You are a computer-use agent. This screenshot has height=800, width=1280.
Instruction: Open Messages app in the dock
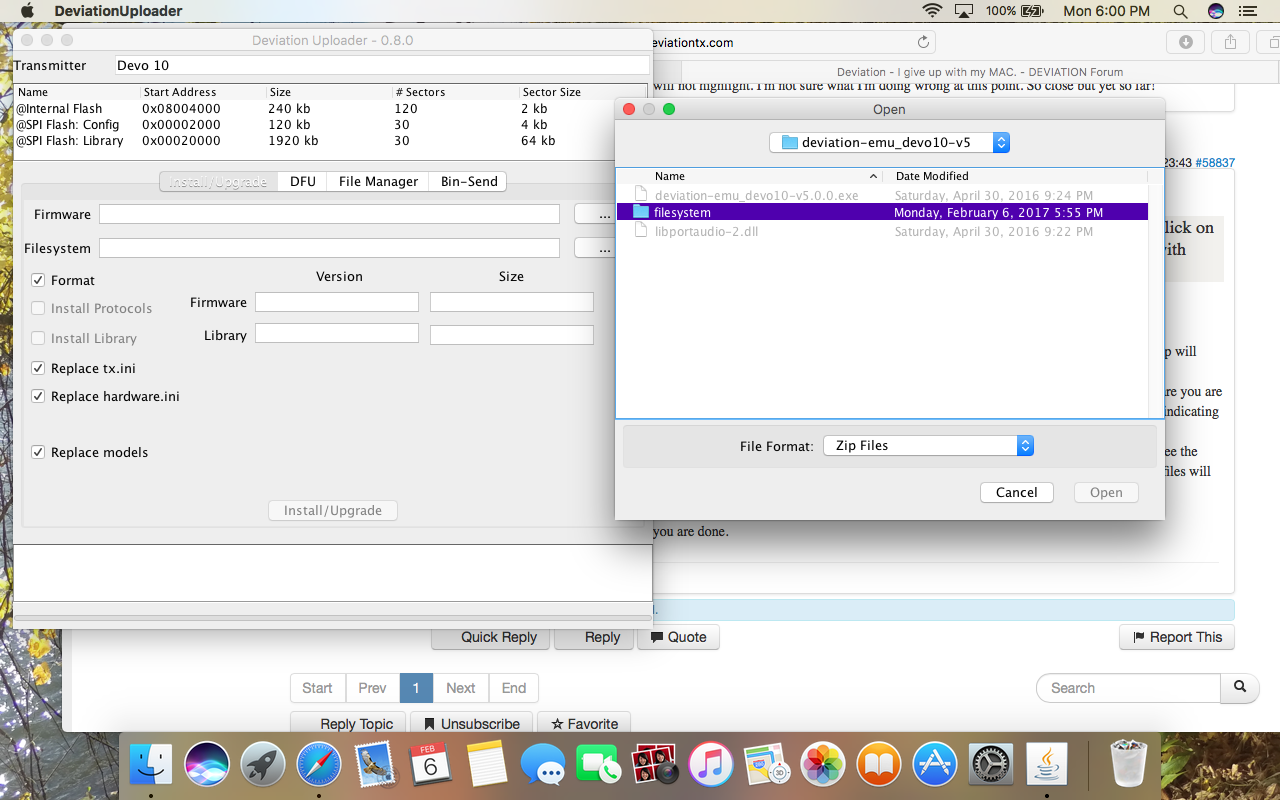[x=543, y=766]
